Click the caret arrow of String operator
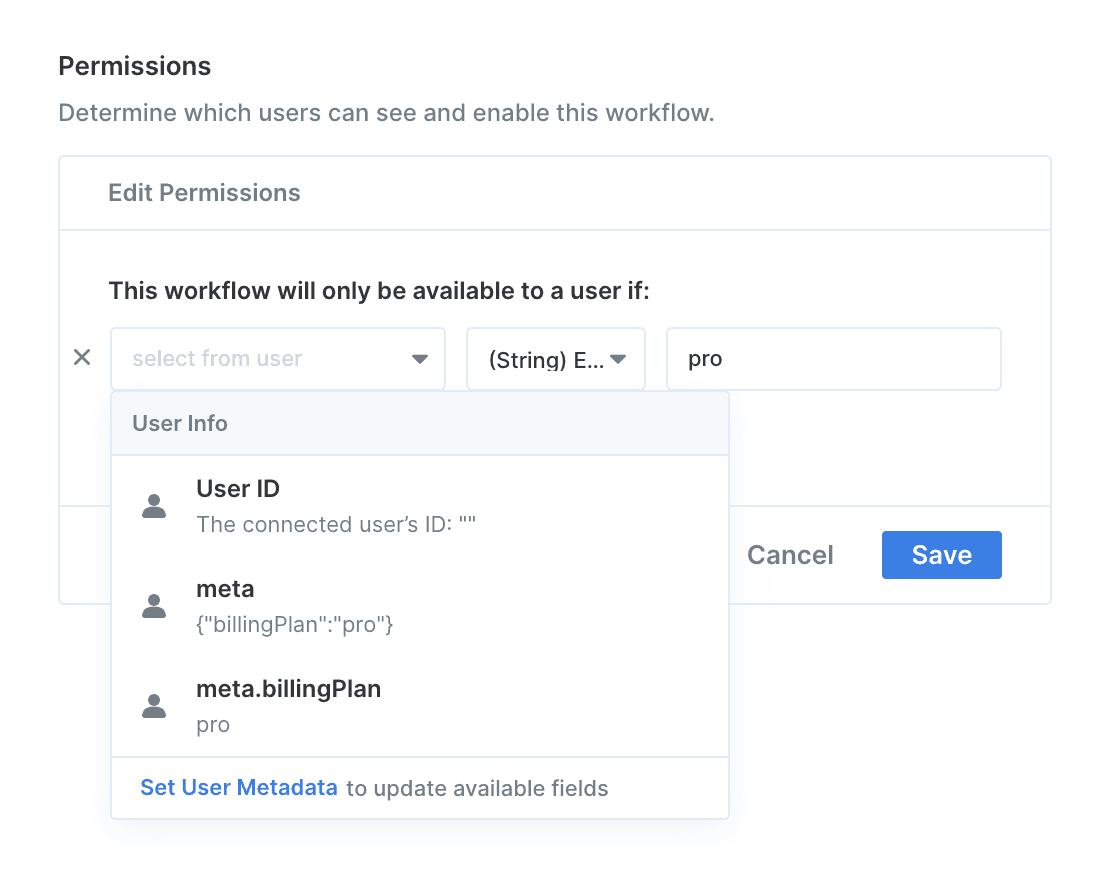1112x884 pixels. pyautogui.click(x=619, y=359)
